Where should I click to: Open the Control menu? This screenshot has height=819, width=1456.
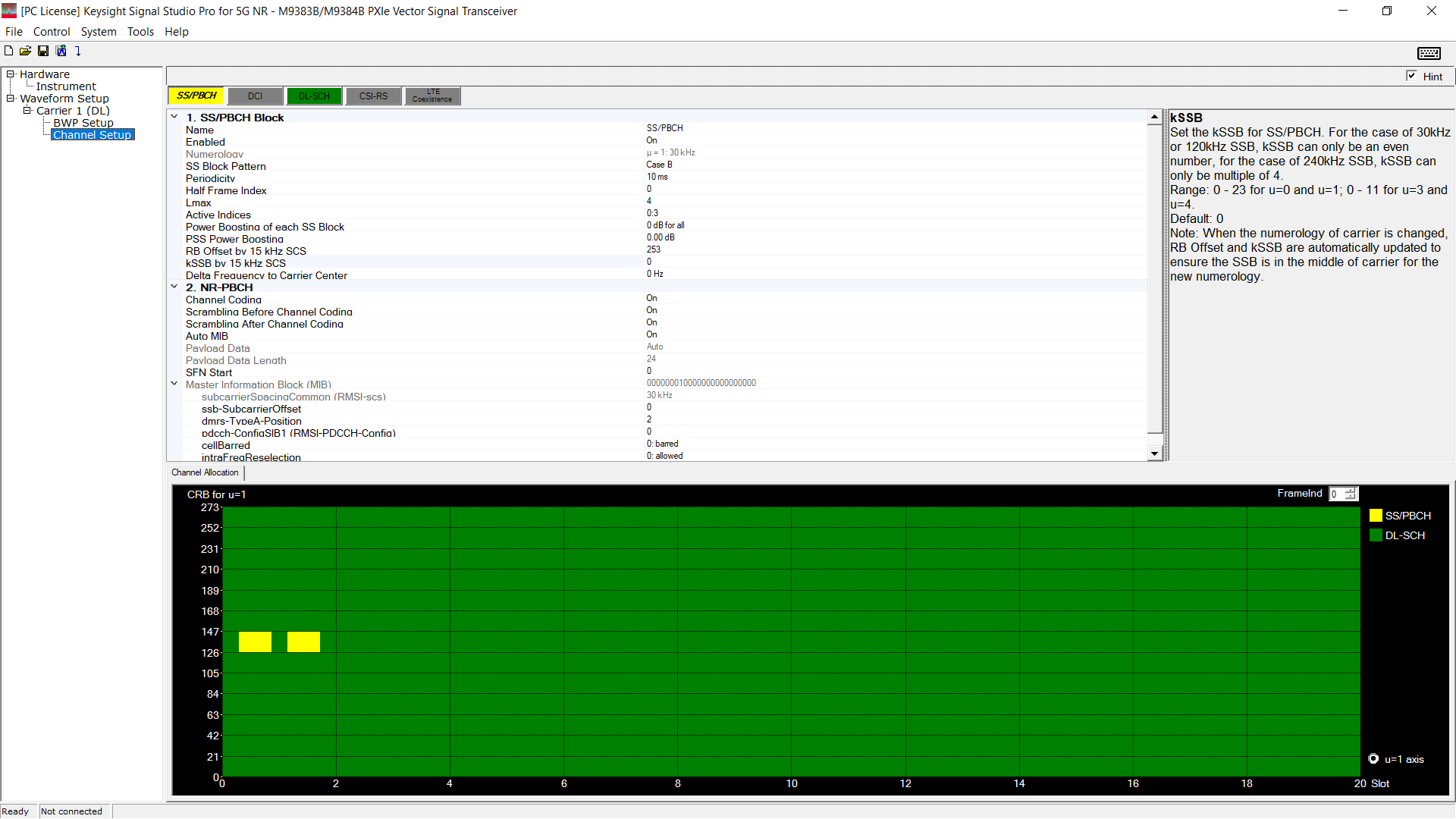[x=52, y=32]
